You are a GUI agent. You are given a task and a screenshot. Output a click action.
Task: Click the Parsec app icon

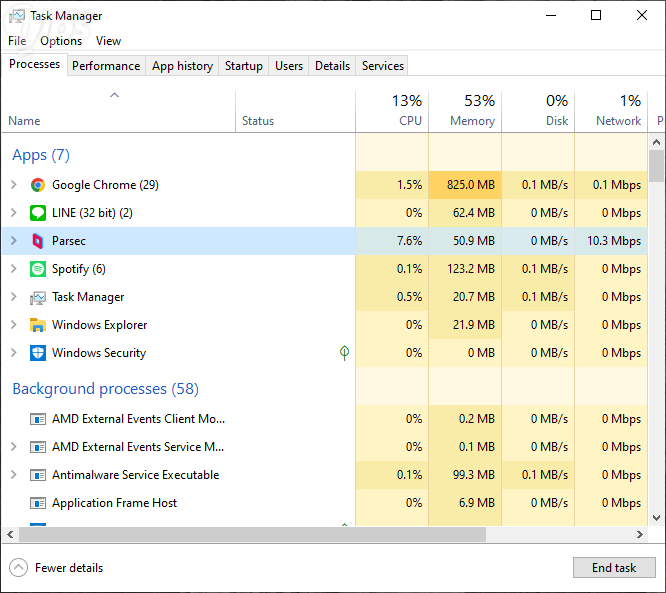coord(38,241)
